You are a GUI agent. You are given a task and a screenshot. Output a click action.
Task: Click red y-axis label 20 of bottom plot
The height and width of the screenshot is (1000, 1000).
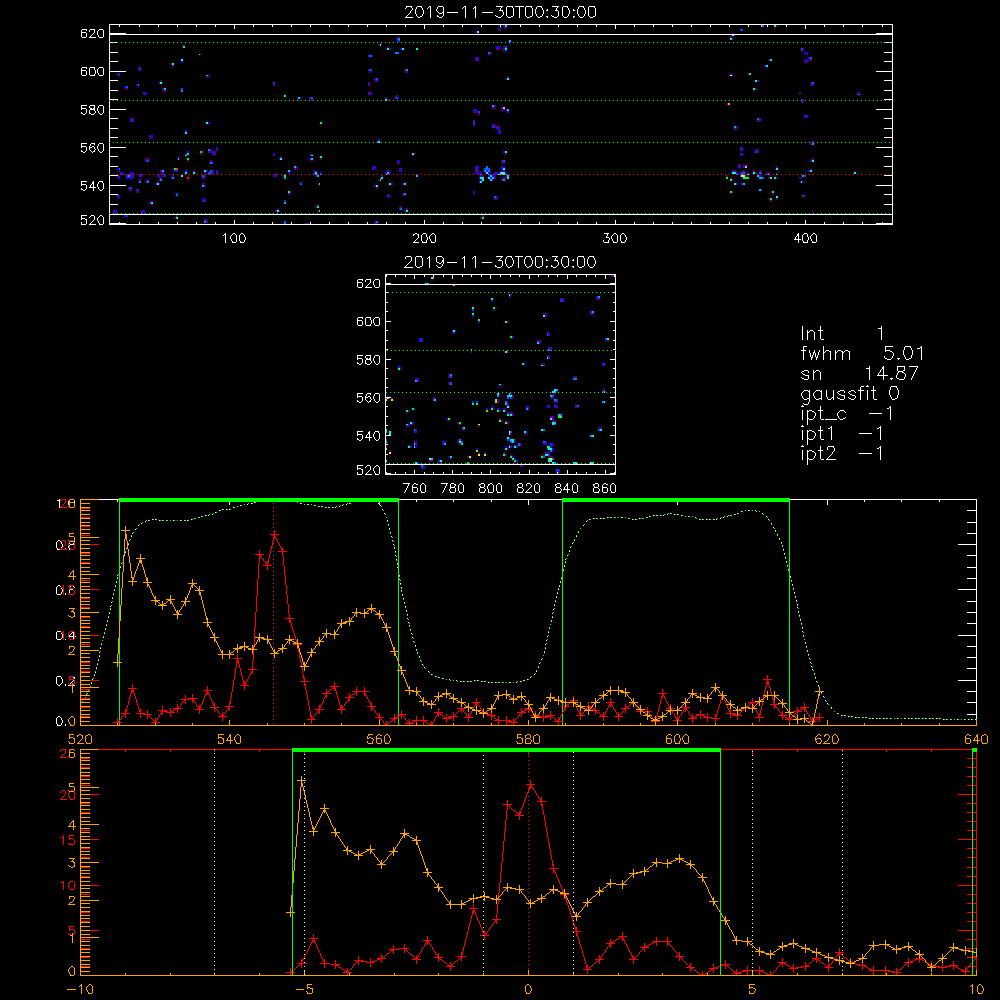(x=68, y=795)
